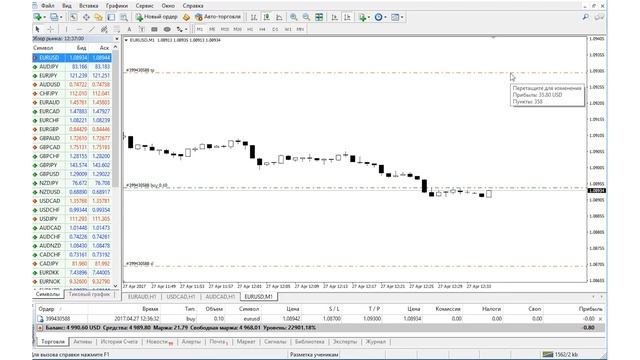
Task: Switch chart to bar chart icon
Action: (254, 17)
